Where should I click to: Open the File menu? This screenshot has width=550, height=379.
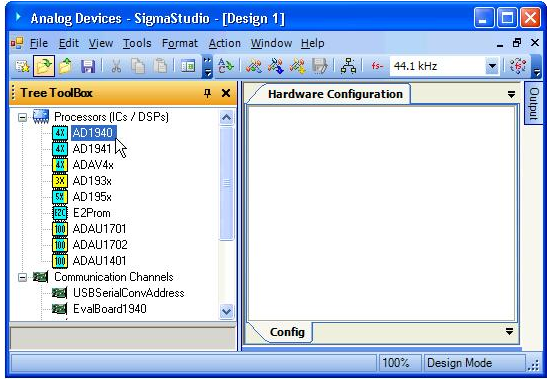[x=39, y=43]
